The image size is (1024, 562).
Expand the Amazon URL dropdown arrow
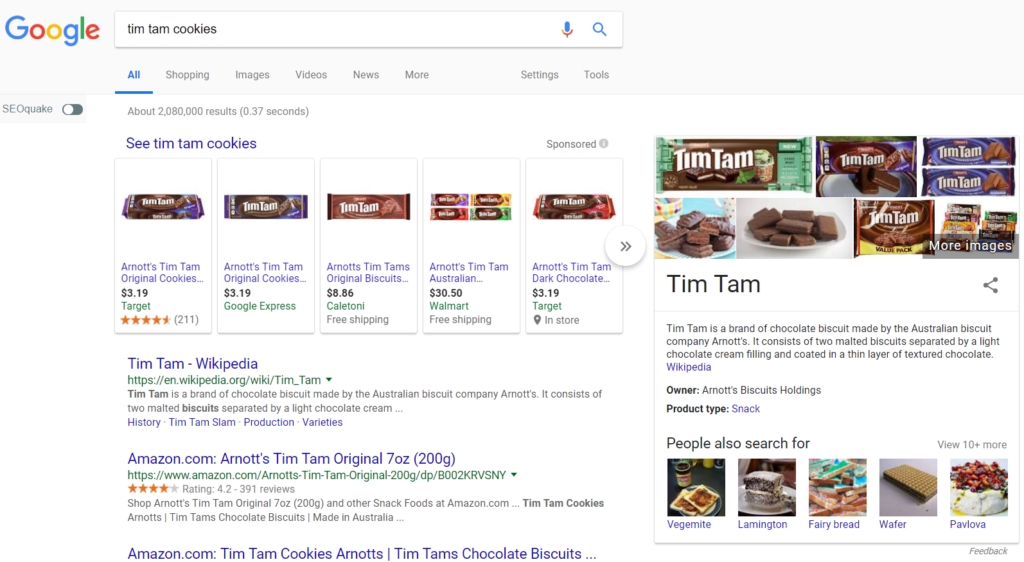click(x=514, y=475)
